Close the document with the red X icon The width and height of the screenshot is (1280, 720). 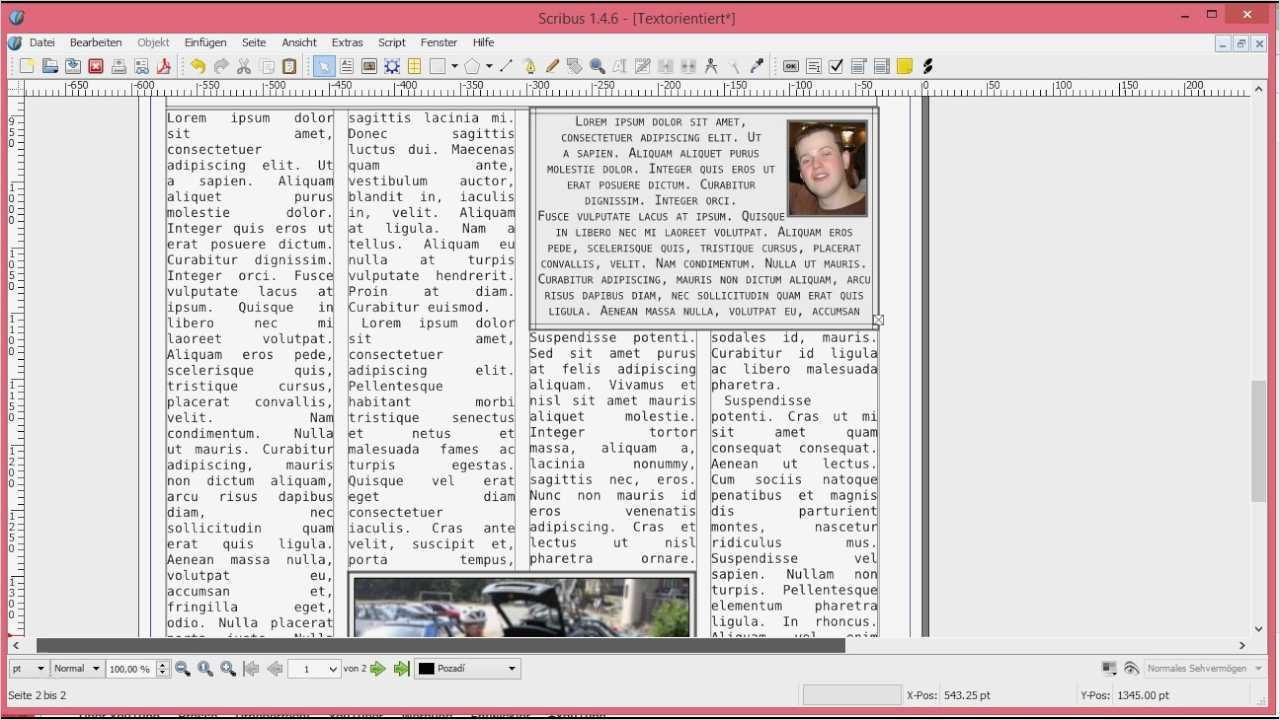(x=96, y=66)
